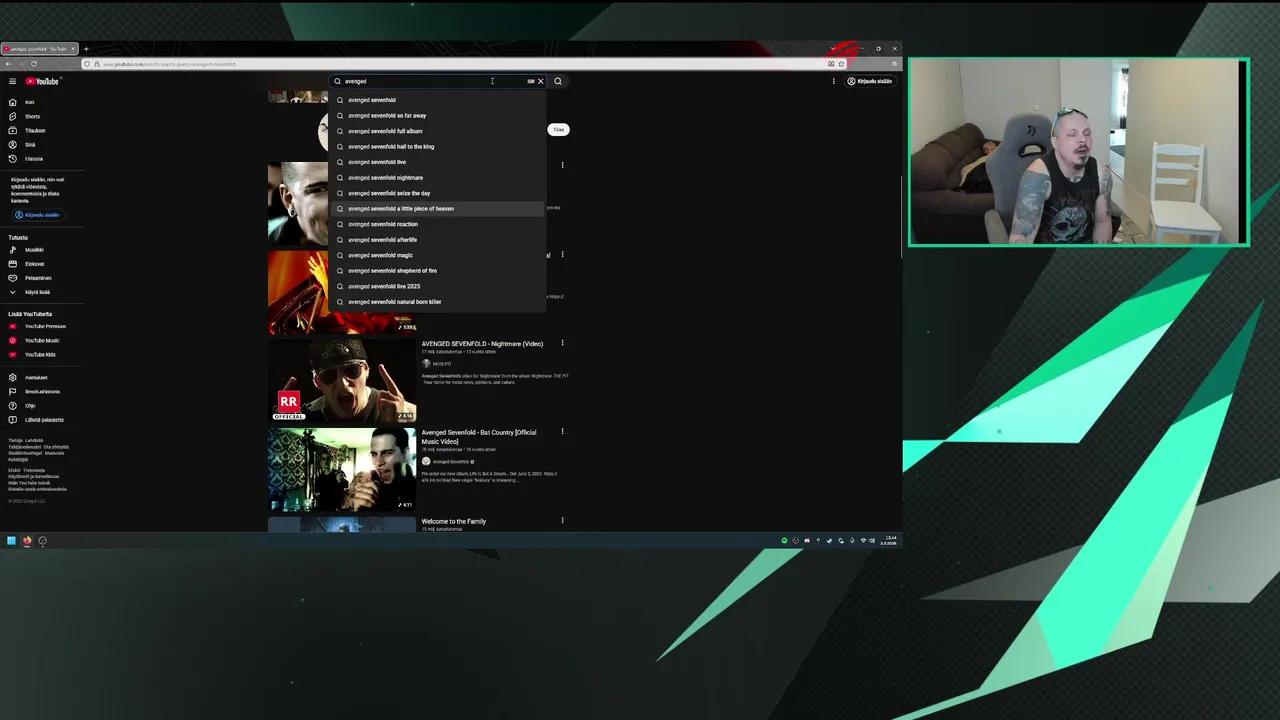Choose suggestion 'avenged sevenfold so far away'
Screen dimensions: 1280x720
(437, 115)
